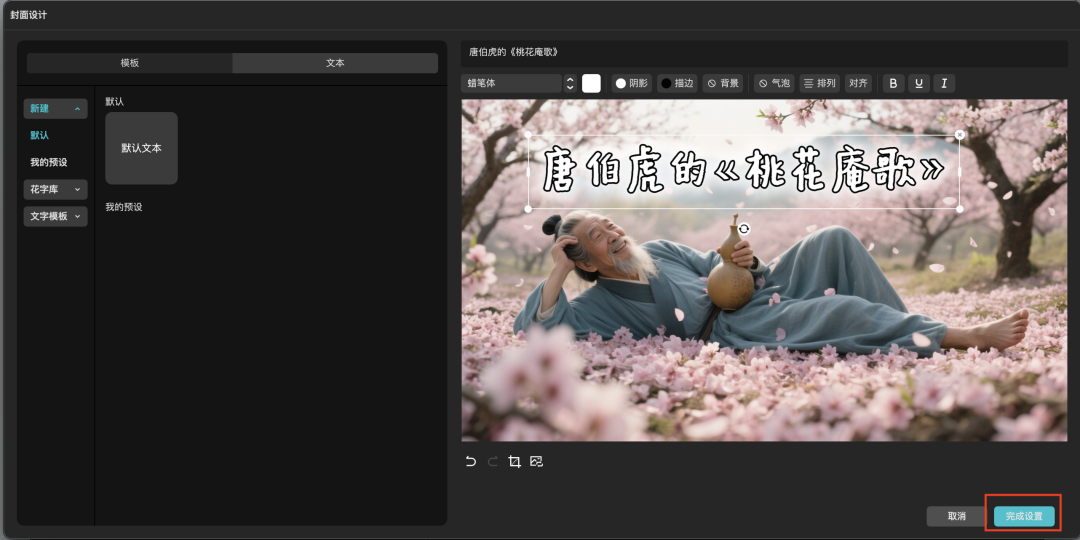This screenshot has height=540, width=1080.
Task: Delete the text box using its X handle
Action: point(960,134)
